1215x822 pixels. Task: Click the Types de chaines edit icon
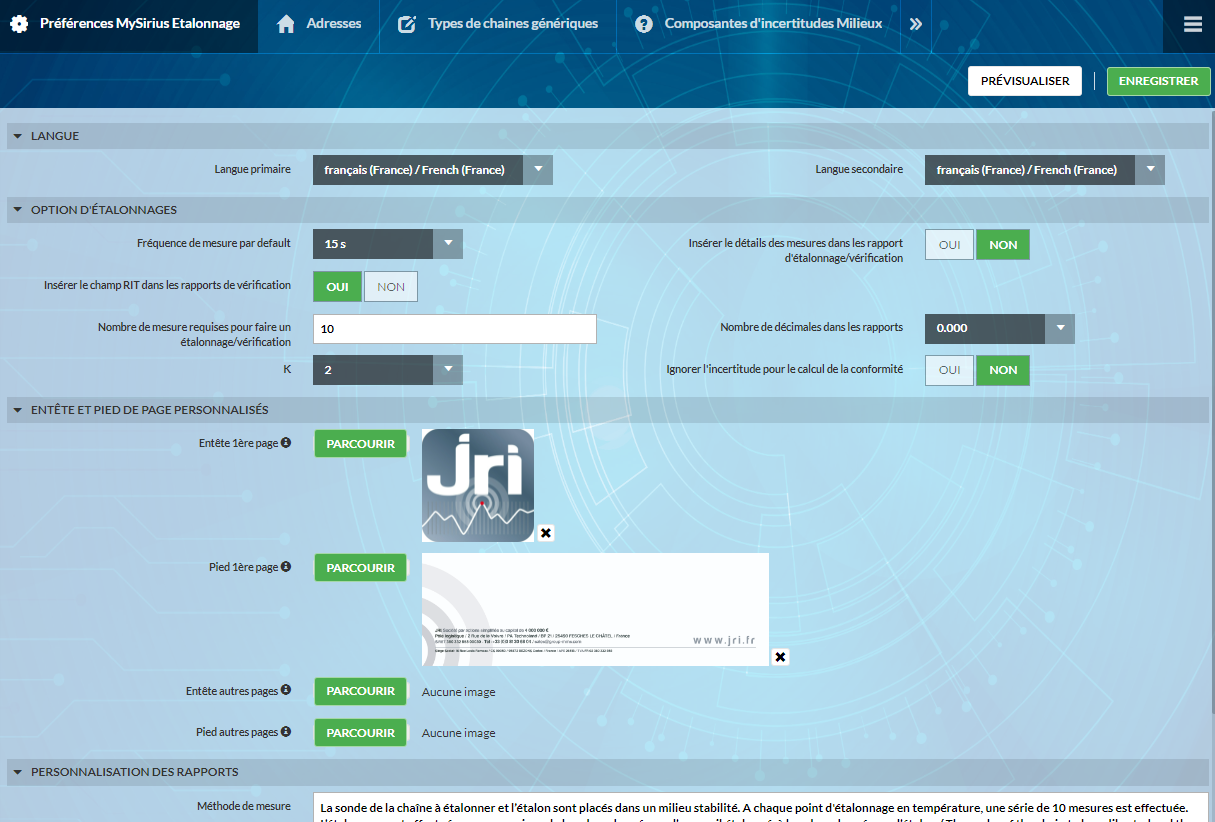coord(407,24)
